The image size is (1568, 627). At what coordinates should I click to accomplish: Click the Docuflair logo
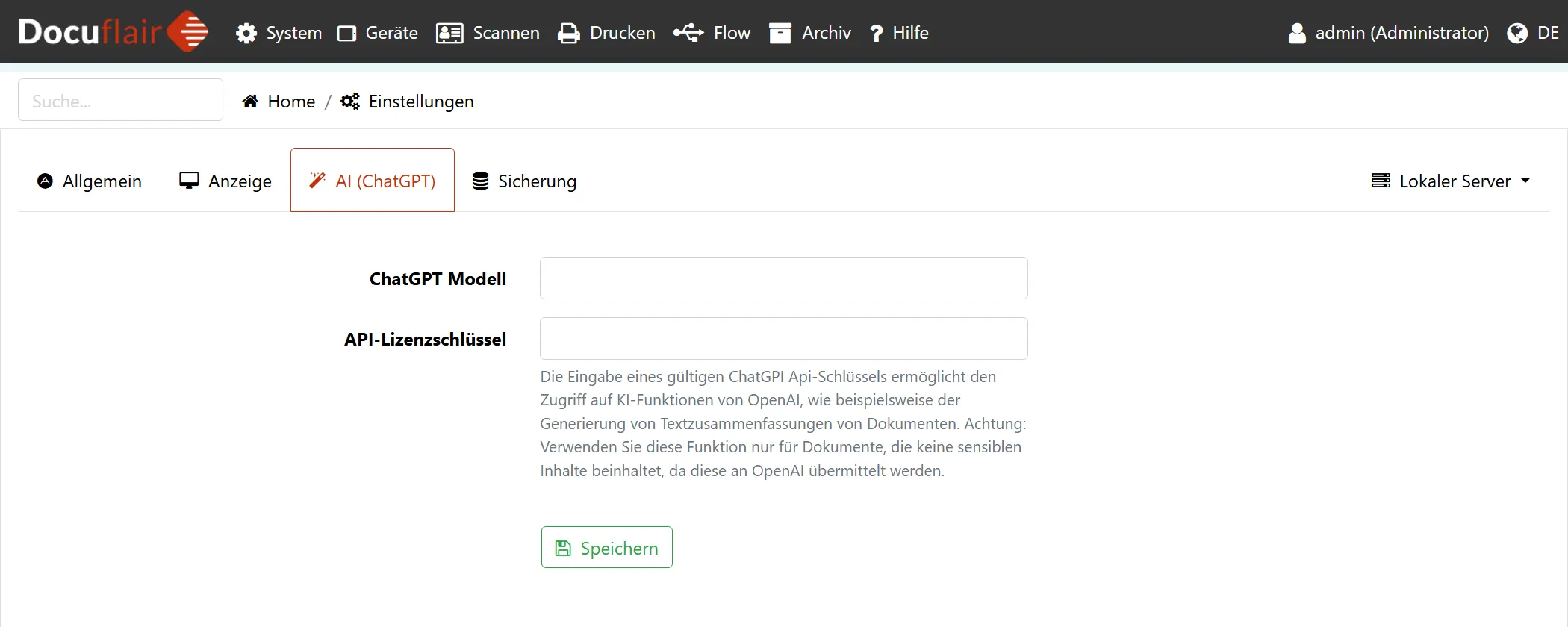tap(113, 32)
